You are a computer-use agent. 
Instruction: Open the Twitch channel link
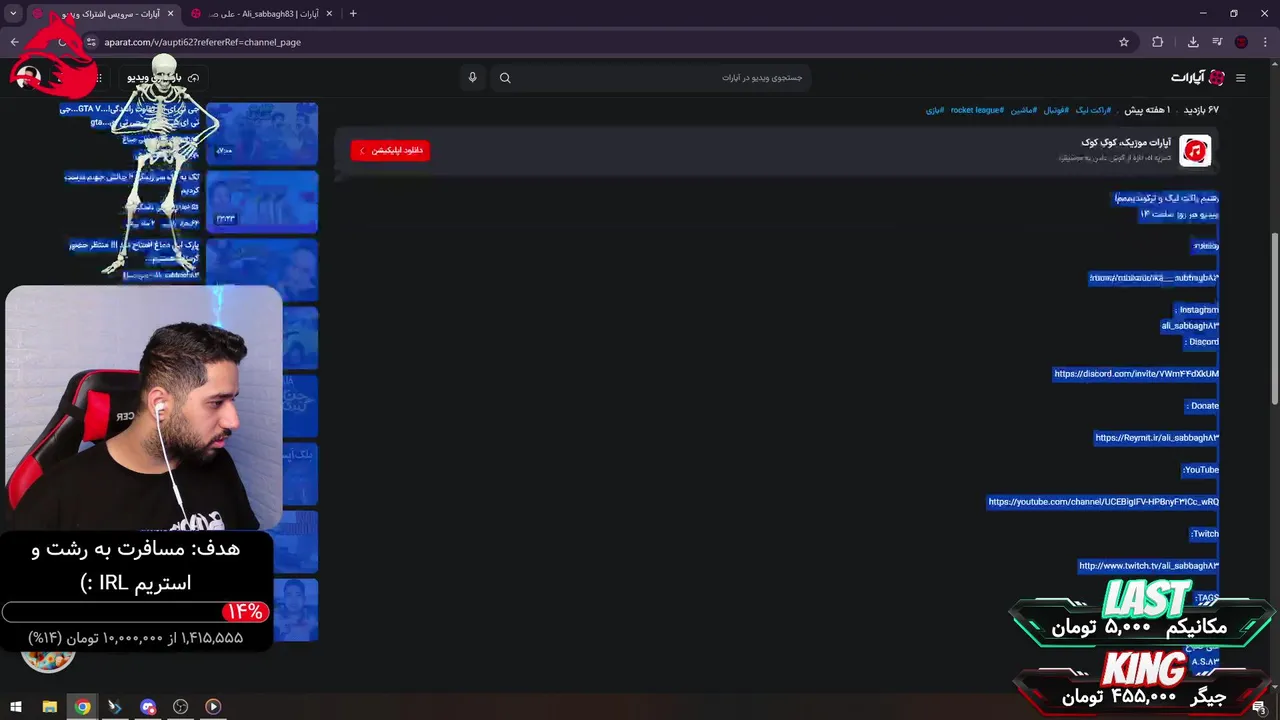(x=1149, y=566)
